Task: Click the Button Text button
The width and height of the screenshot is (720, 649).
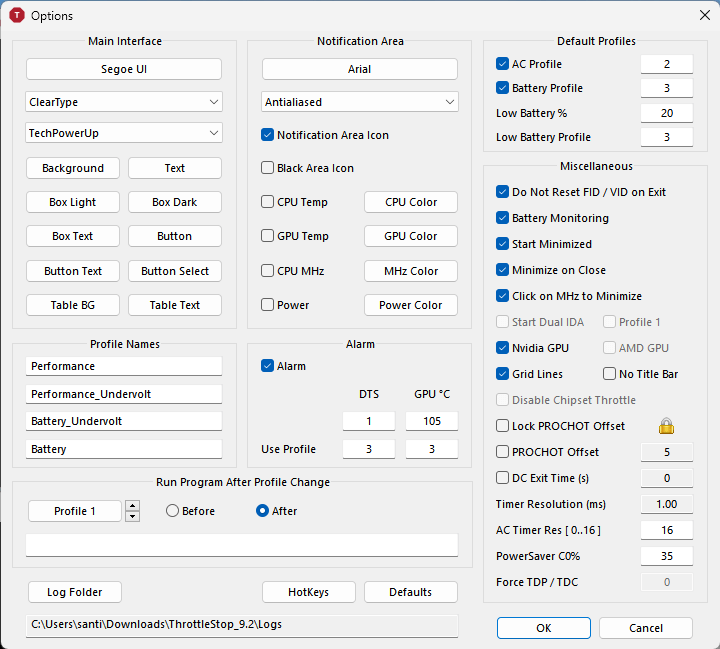Action: 73,271
